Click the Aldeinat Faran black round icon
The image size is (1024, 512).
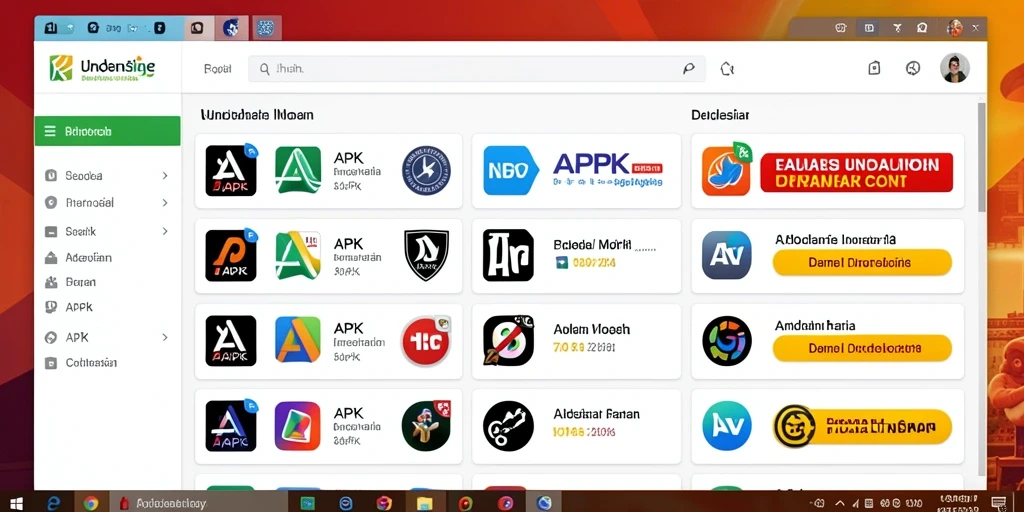tap(508, 426)
